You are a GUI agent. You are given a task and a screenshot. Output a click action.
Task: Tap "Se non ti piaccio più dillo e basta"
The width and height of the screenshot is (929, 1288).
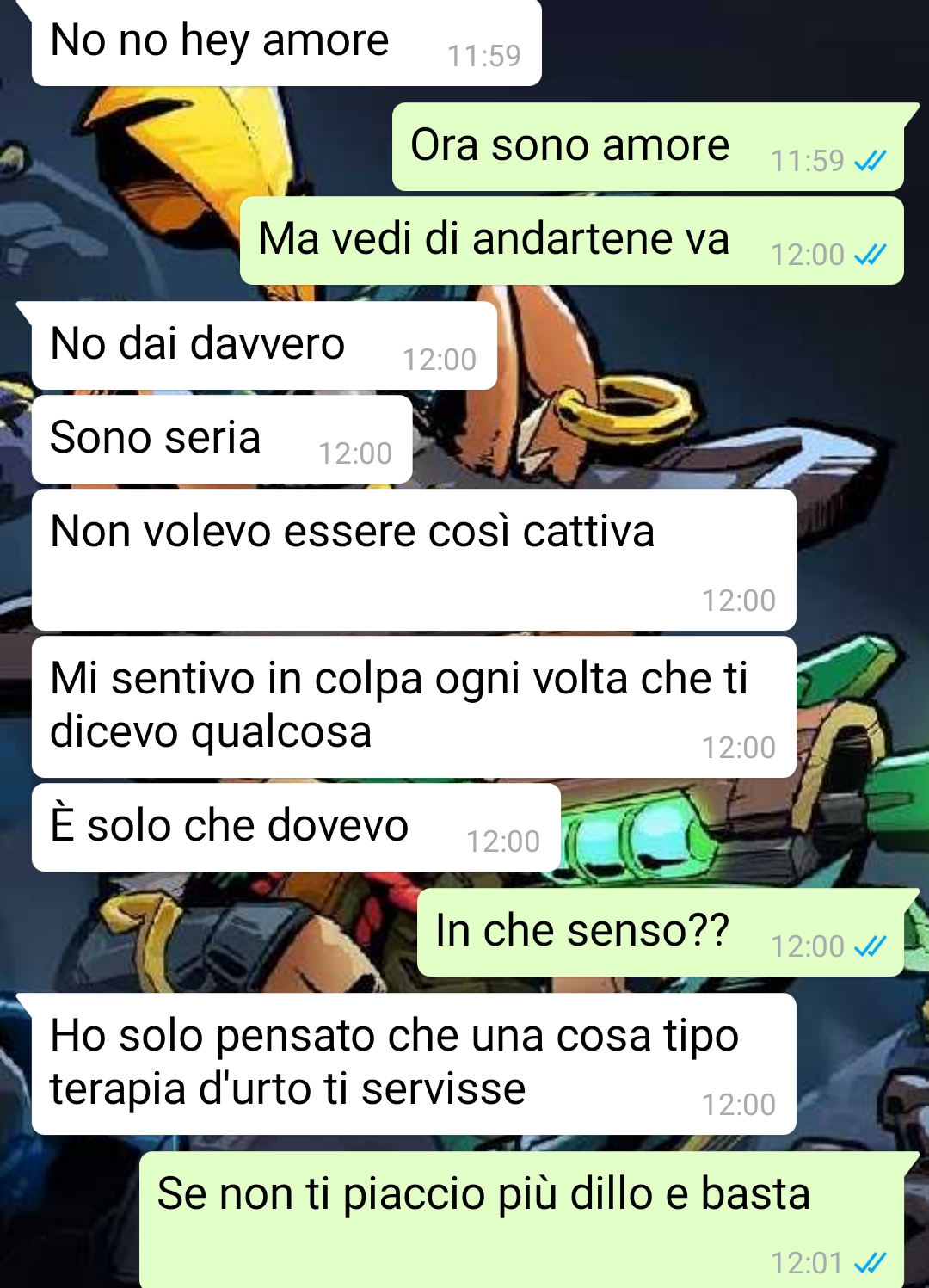click(x=522, y=1220)
